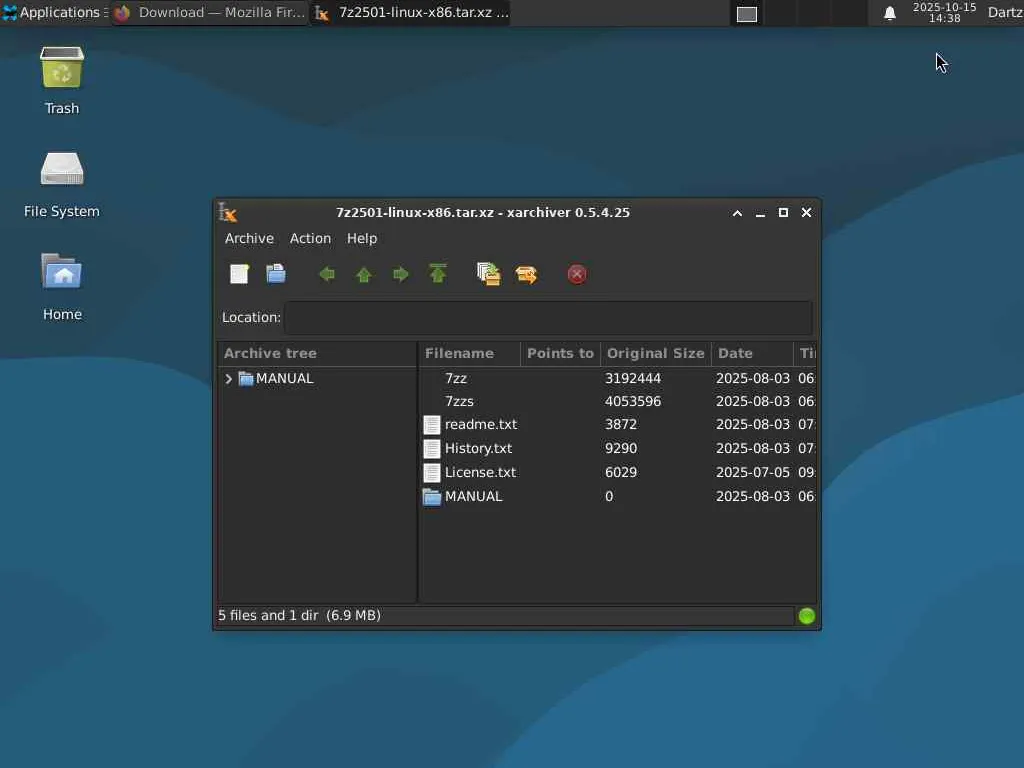
Task: Click the Extract files toolbar icon
Action: pyautogui.click(x=526, y=274)
